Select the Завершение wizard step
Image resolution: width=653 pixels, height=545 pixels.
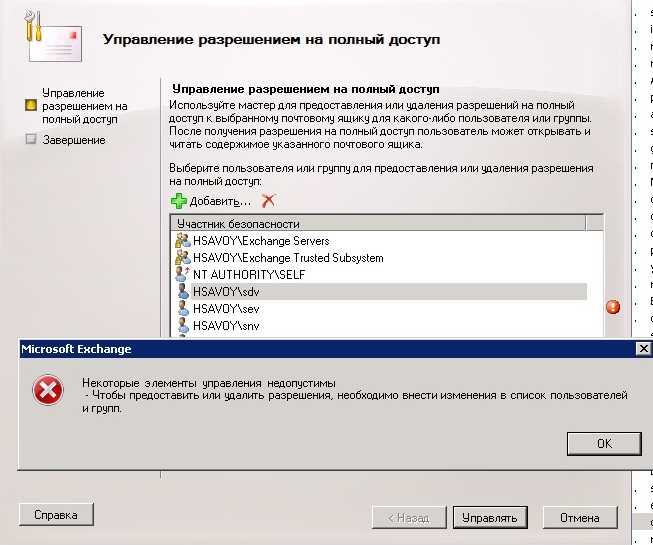coord(74,141)
